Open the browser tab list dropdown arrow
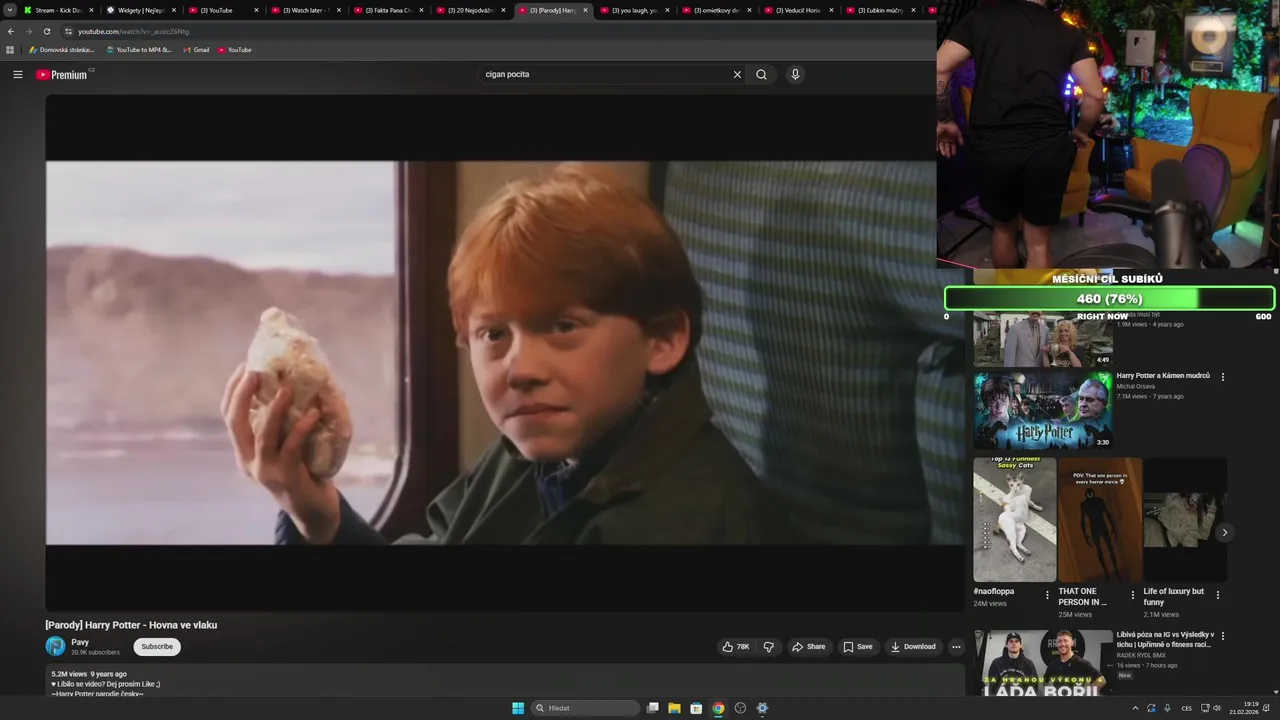The height and width of the screenshot is (720, 1280). (x=10, y=10)
